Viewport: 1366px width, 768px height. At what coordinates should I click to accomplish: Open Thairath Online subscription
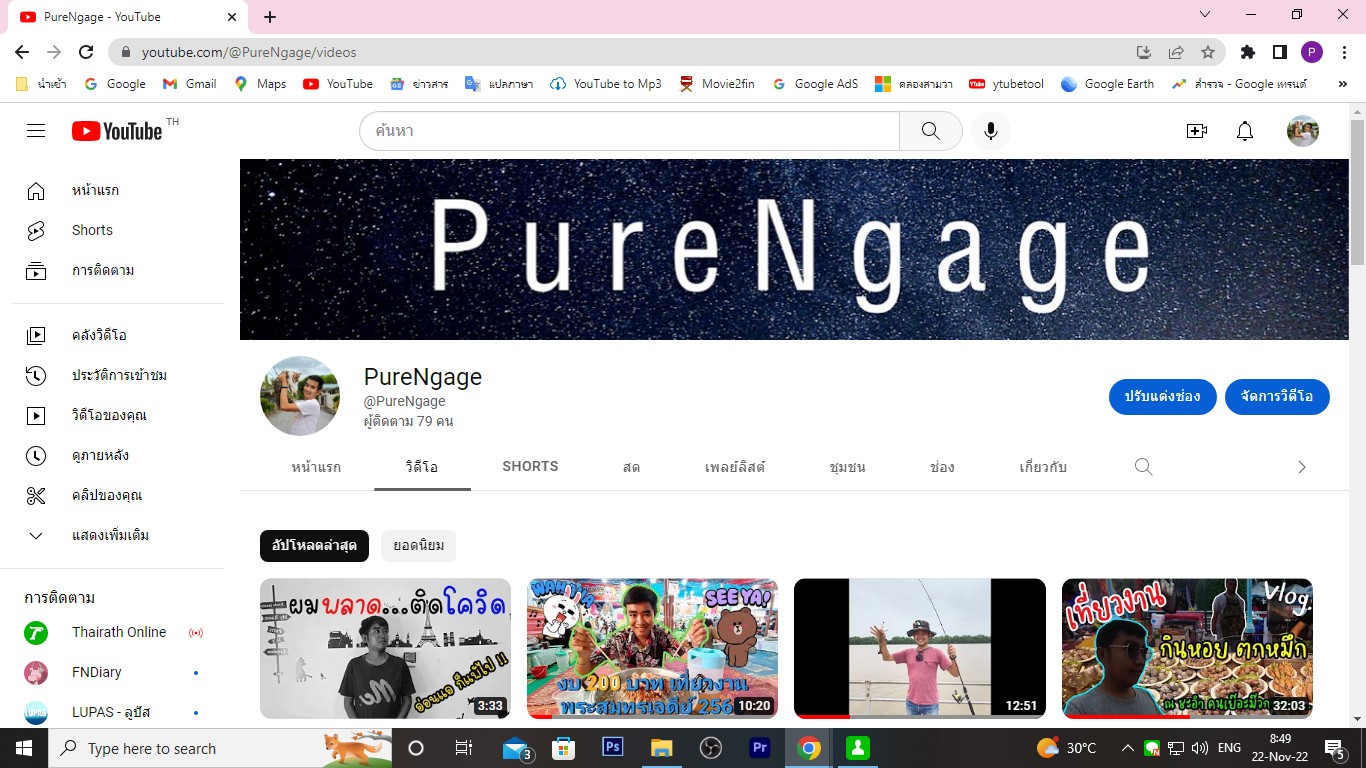pyautogui.click(x=118, y=632)
